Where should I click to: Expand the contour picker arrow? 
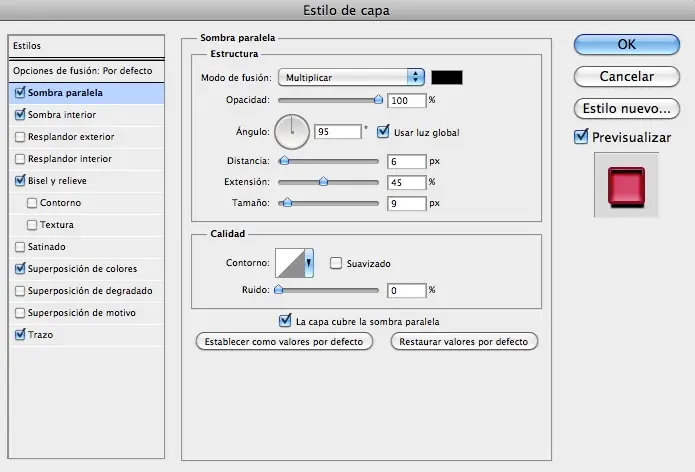click(x=309, y=263)
